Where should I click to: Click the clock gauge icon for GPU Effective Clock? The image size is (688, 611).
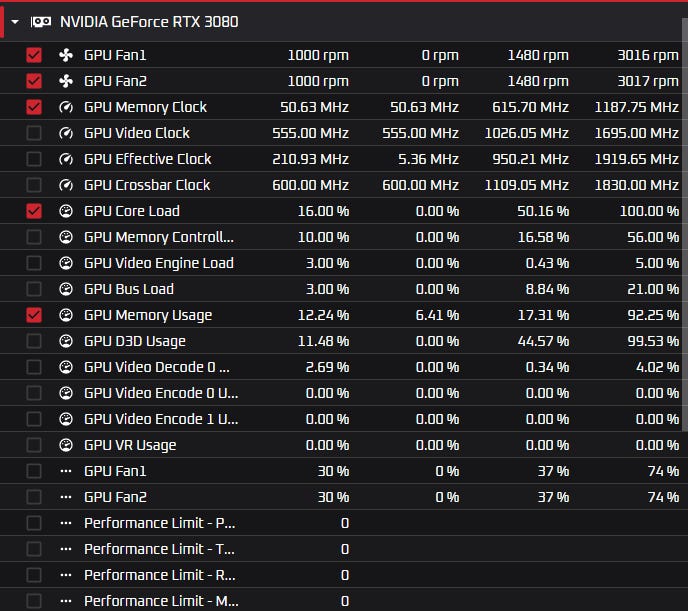pyautogui.click(x=66, y=159)
